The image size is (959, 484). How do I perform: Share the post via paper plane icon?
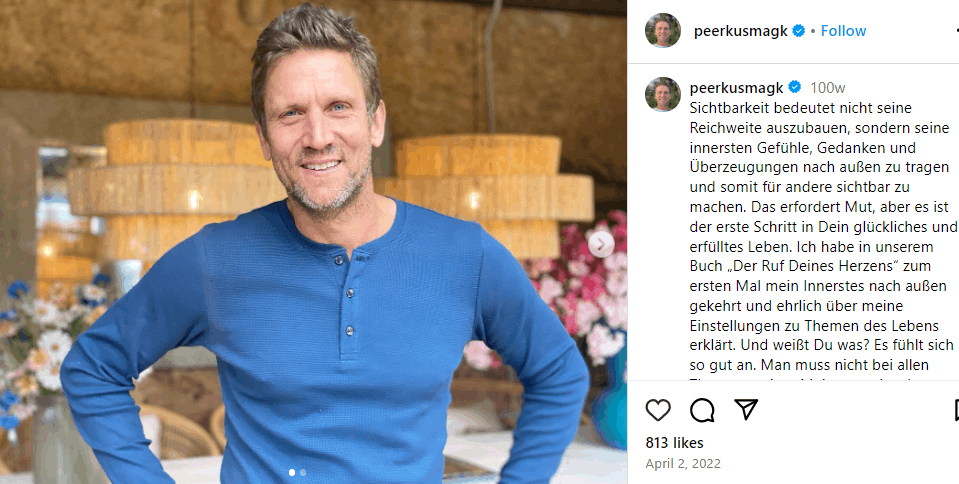pos(746,409)
